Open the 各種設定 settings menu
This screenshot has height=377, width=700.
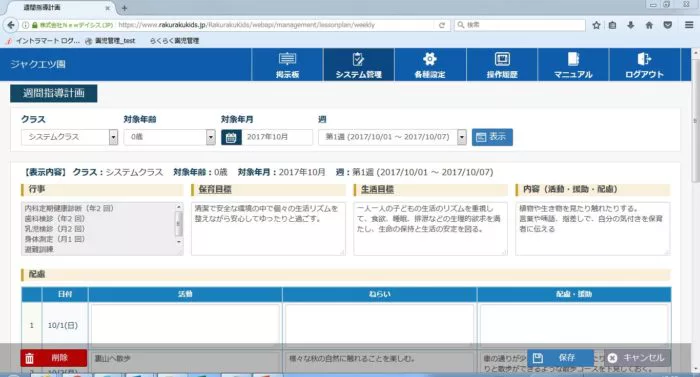[430, 65]
